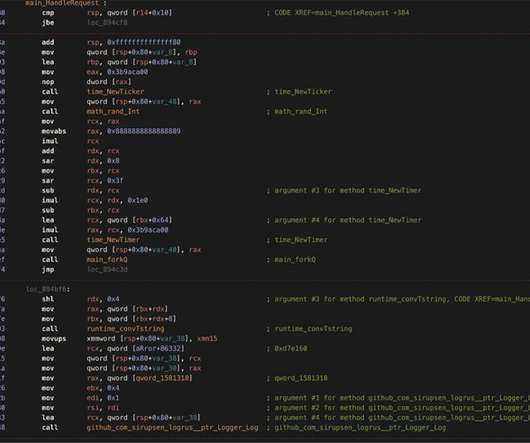
Task: Select the imul rcx, rdx, 0x1e0 instruction
Action: click(x=95, y=200)
